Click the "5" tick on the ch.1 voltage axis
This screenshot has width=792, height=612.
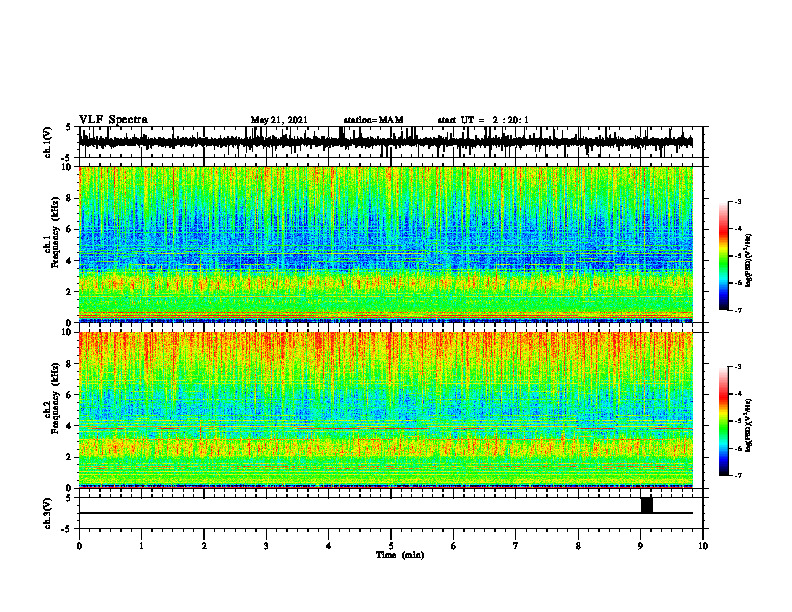(x=69, y=127)
